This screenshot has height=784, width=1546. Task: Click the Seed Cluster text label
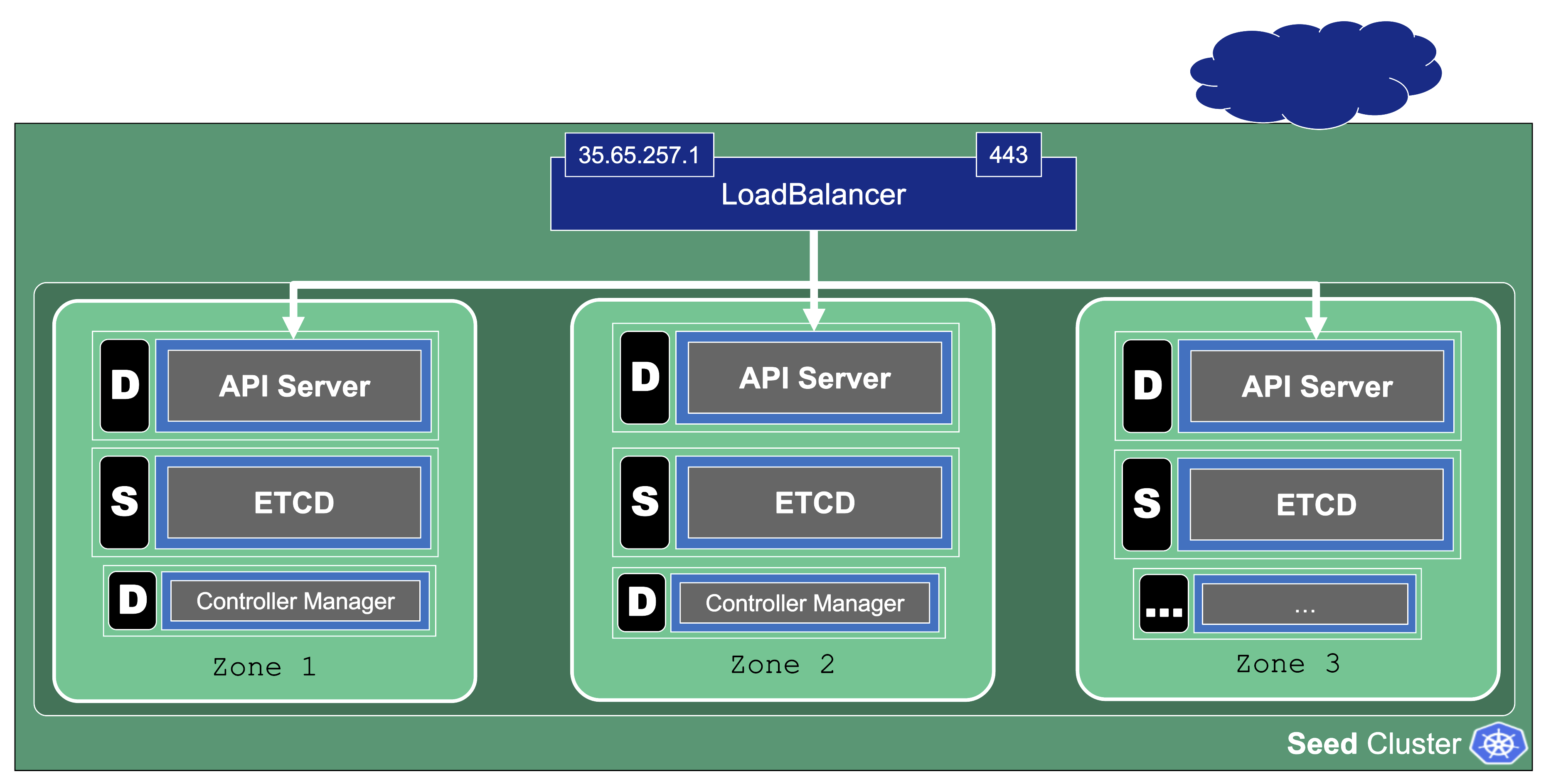pos(1373,744)
